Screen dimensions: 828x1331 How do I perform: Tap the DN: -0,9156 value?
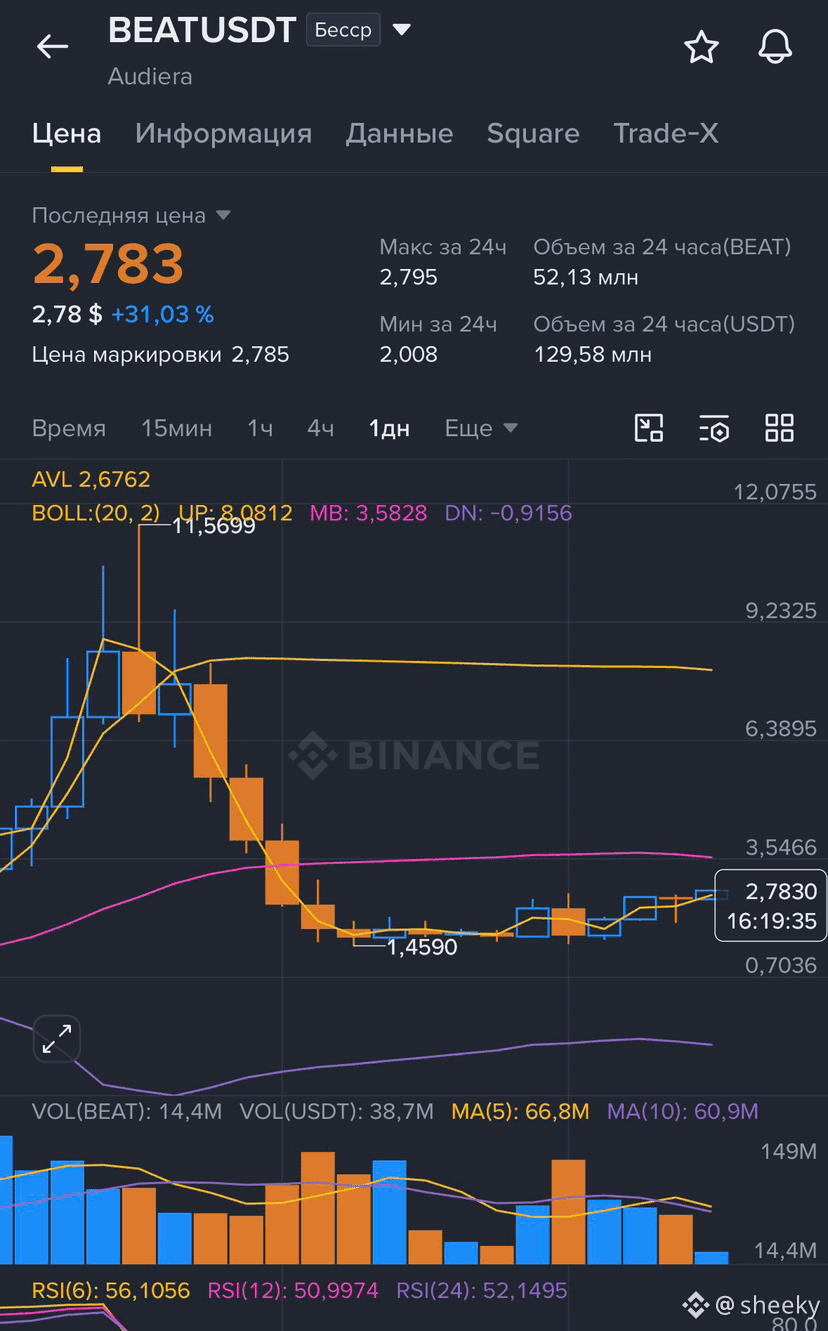[508, 513]
